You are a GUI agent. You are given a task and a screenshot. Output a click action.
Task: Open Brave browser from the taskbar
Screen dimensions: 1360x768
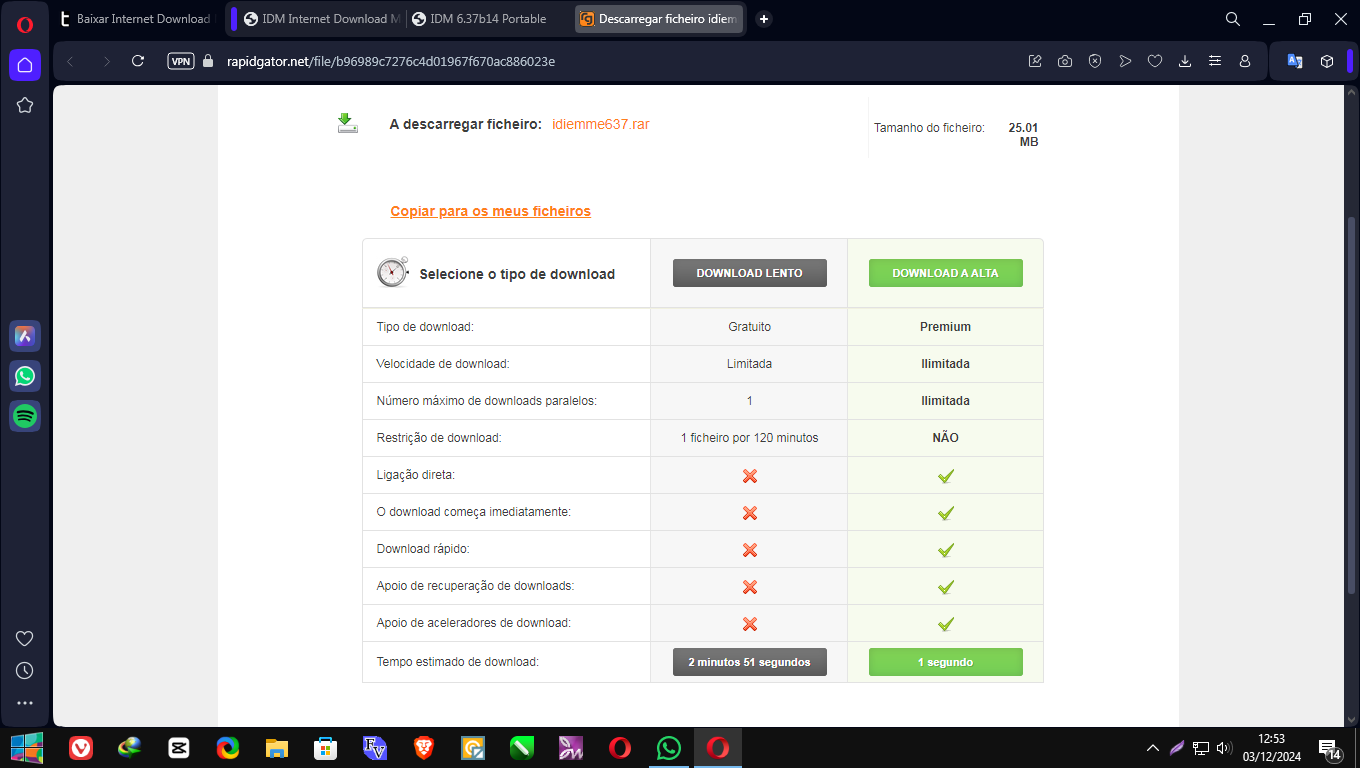click(x=424, y=748)
